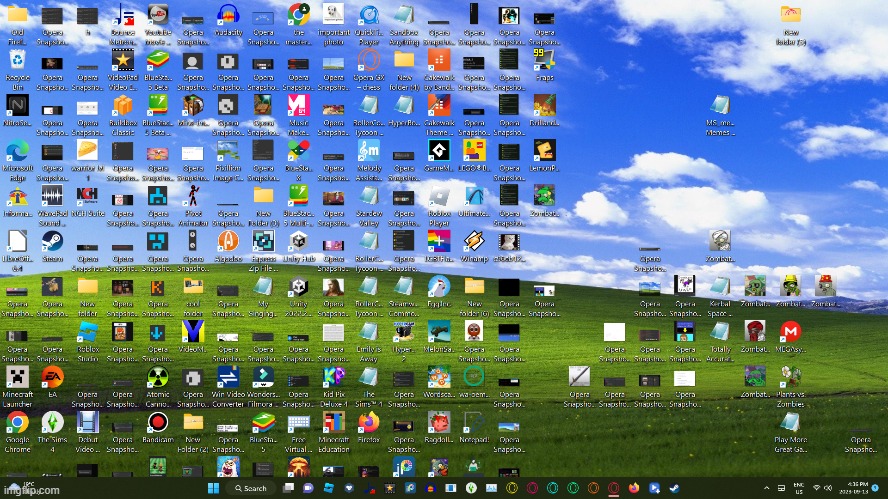Click the taskbar Search box
The image size is (888, 499).
[x=251, y=488]
